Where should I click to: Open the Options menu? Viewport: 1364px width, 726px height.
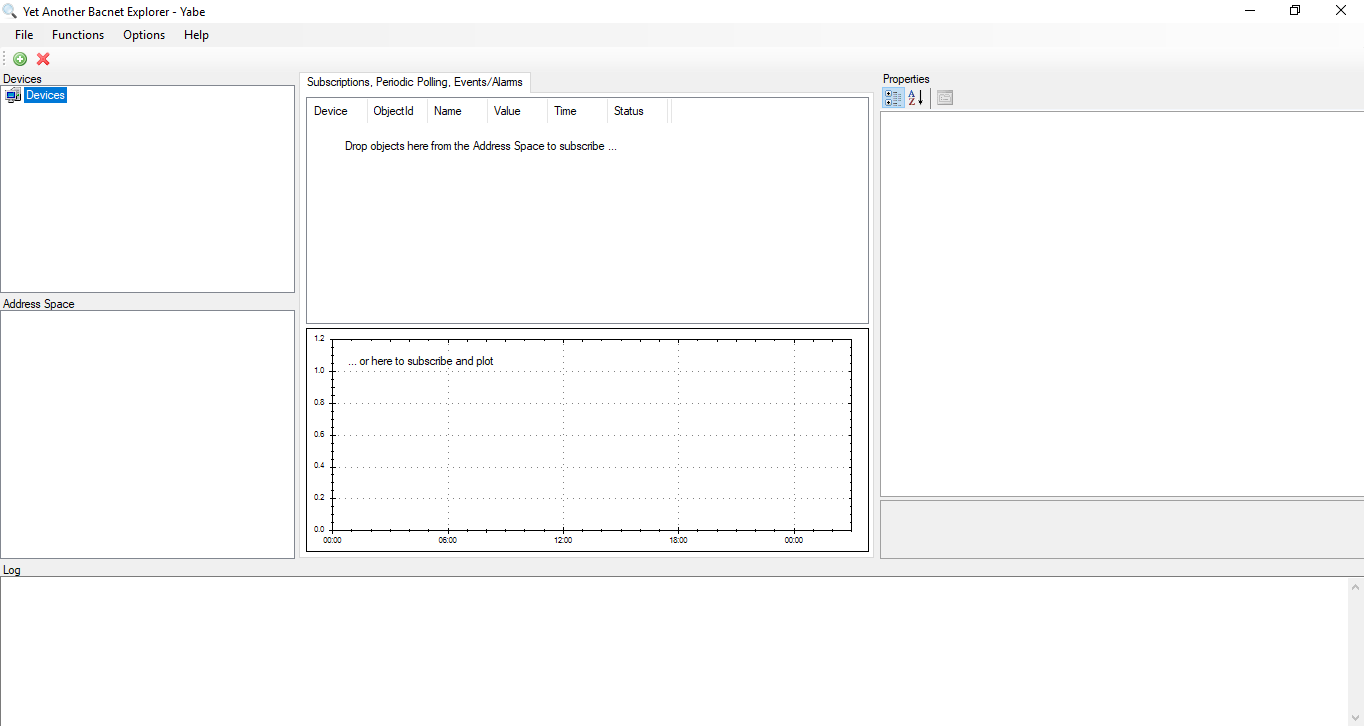144,35
